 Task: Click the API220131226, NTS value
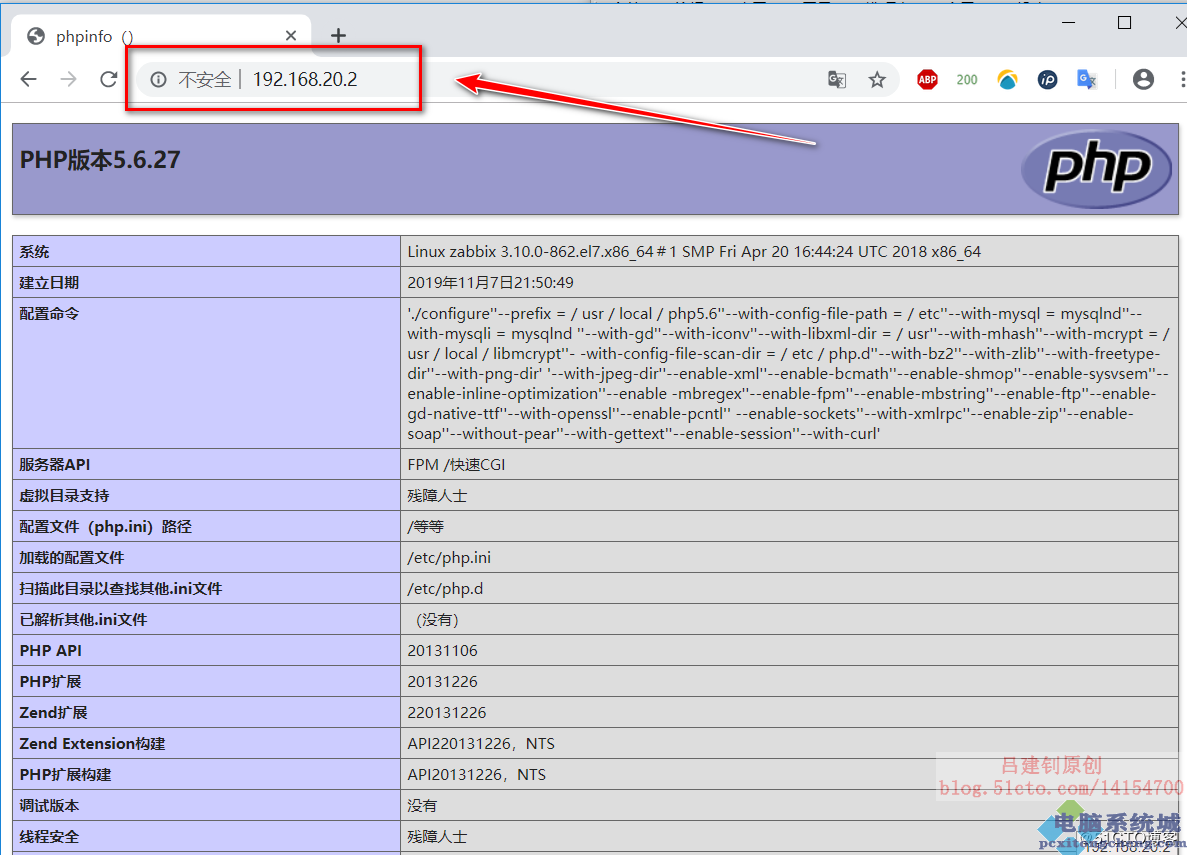click(x=481, y=744)
